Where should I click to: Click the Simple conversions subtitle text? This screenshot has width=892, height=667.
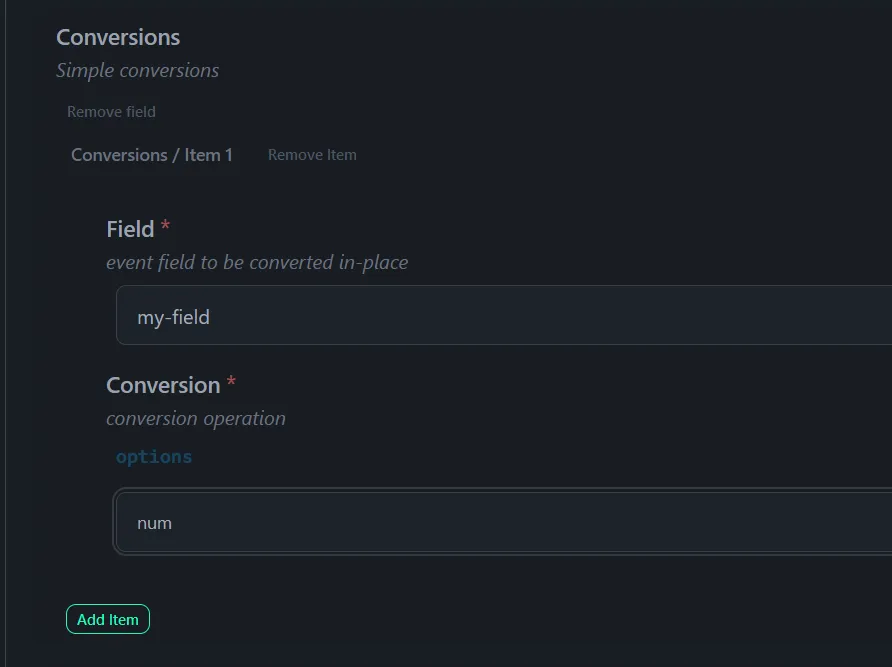(x=137, y=70)
